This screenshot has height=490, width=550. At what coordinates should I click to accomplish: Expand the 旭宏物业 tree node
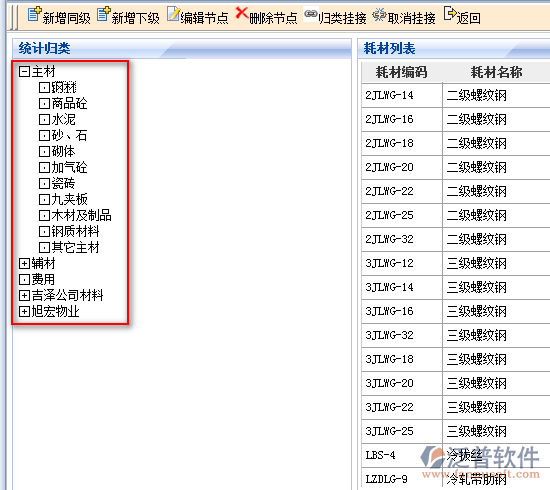tap(24, 311)
